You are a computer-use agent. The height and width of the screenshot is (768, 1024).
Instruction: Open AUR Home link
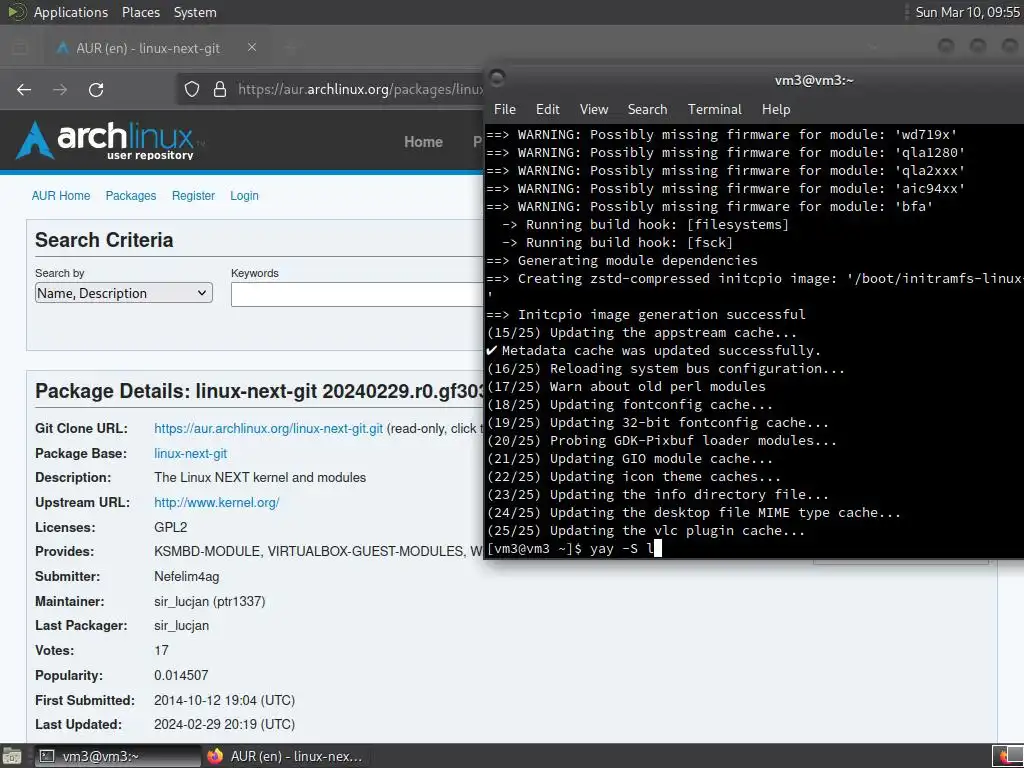[61, 195]
